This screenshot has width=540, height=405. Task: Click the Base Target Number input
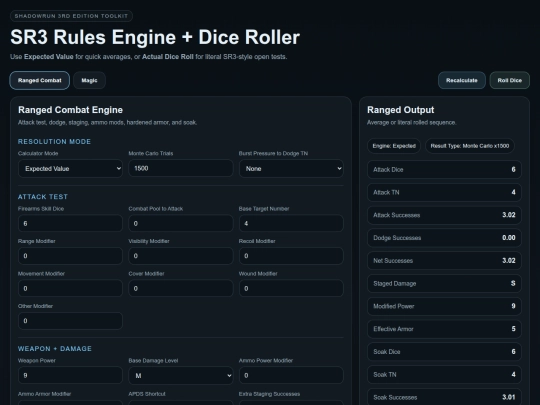(x=291, y=224)
